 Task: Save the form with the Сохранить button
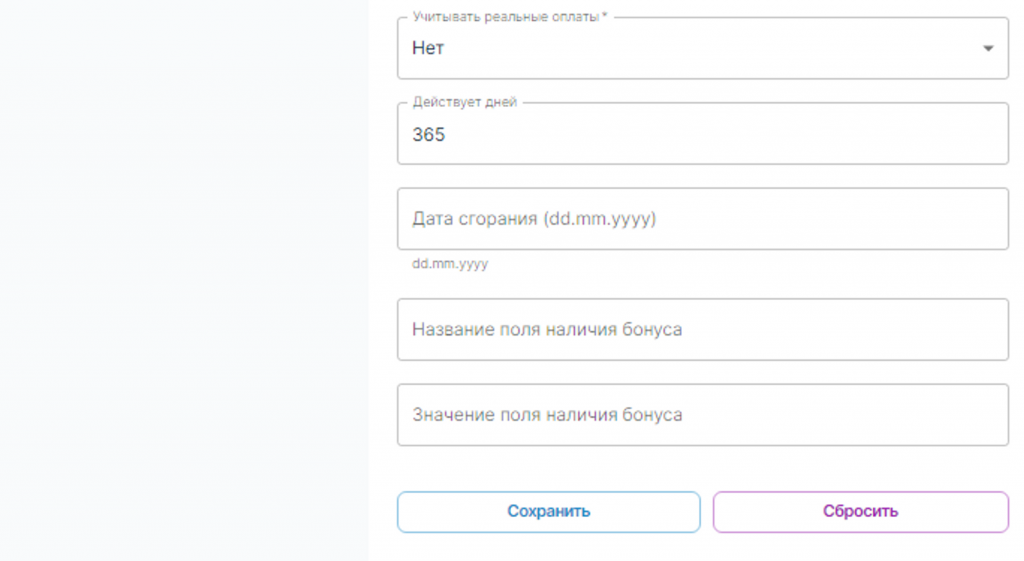point(549,512)
